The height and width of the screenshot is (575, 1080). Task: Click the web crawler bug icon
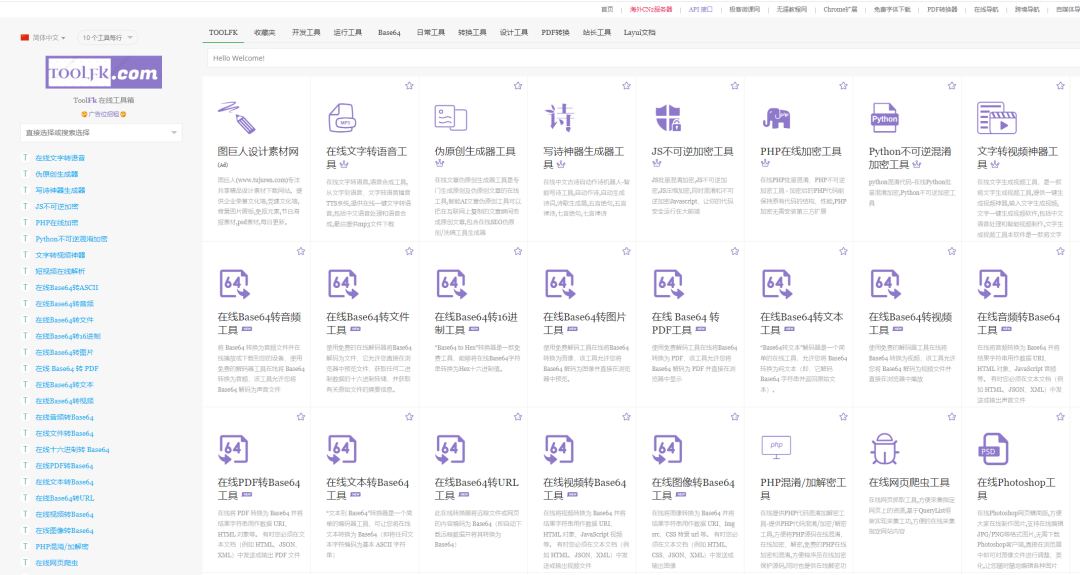884,447
